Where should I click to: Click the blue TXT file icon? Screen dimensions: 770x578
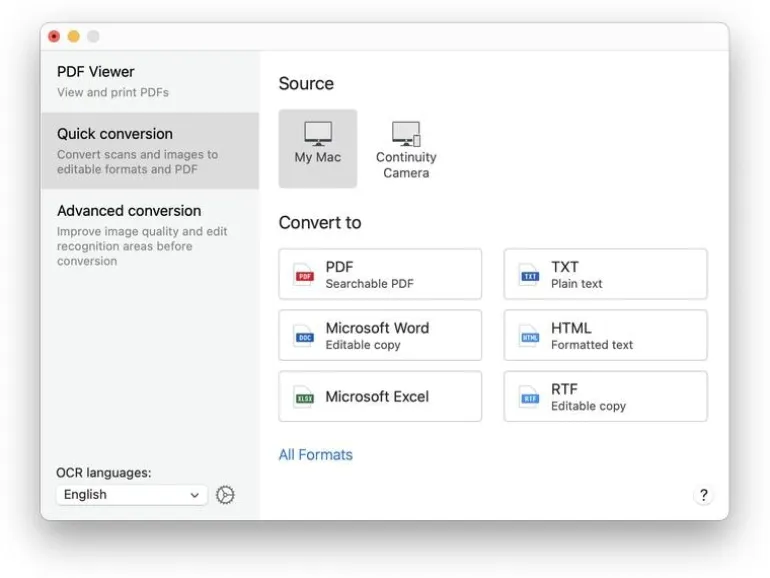pos(529,275)
